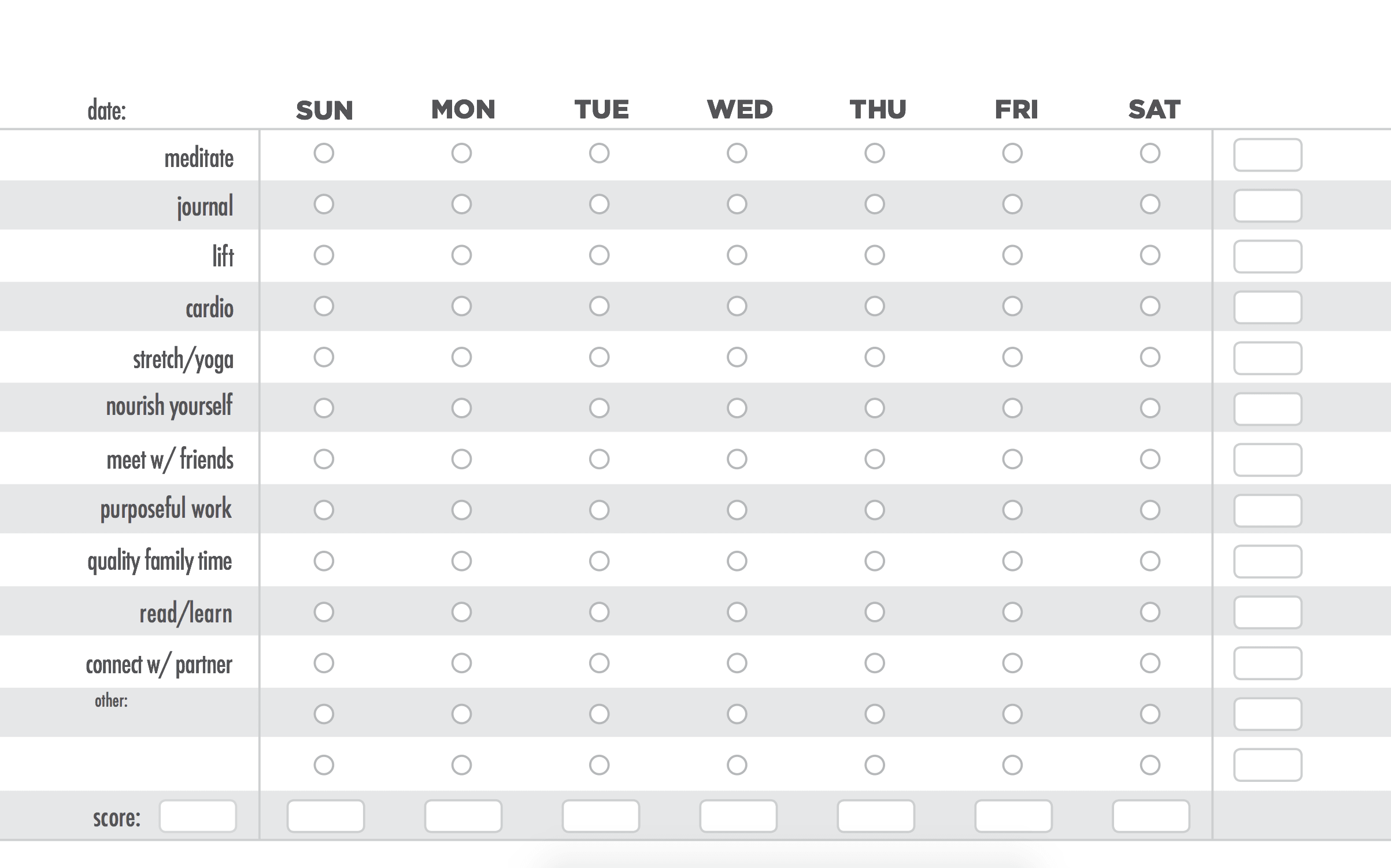This screenshot has height=868, width=1391.
Task: Mark meditate as done for Sunday
Action: tap(324, 153)
